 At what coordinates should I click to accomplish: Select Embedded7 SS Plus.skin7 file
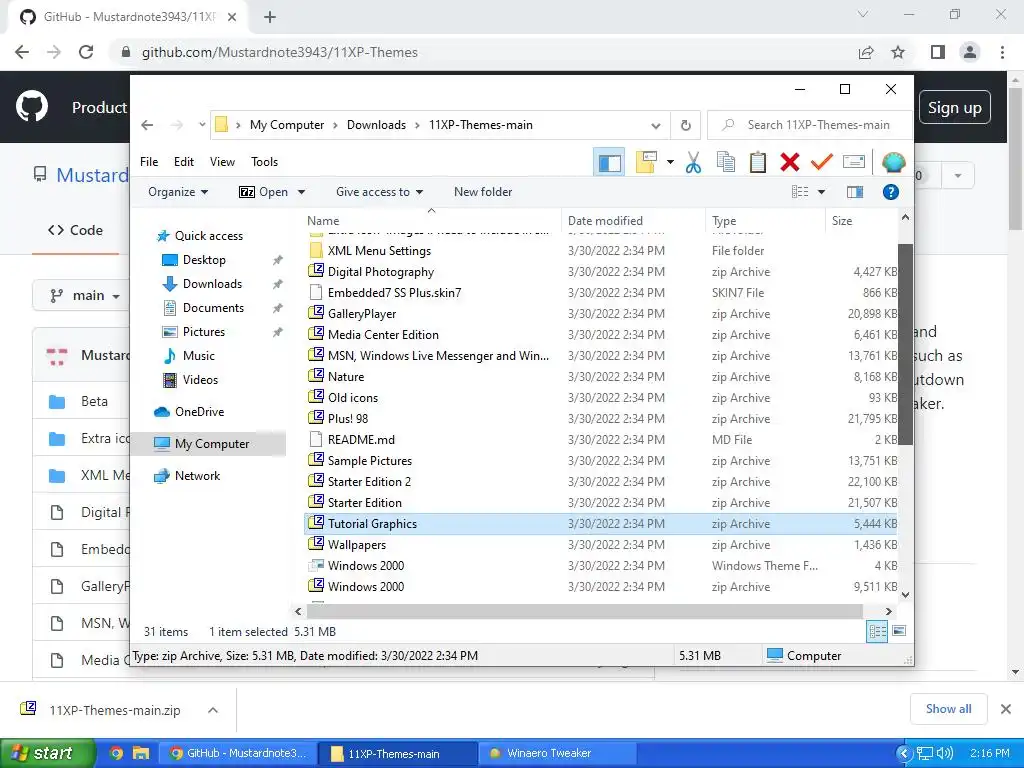pos(601,293)
